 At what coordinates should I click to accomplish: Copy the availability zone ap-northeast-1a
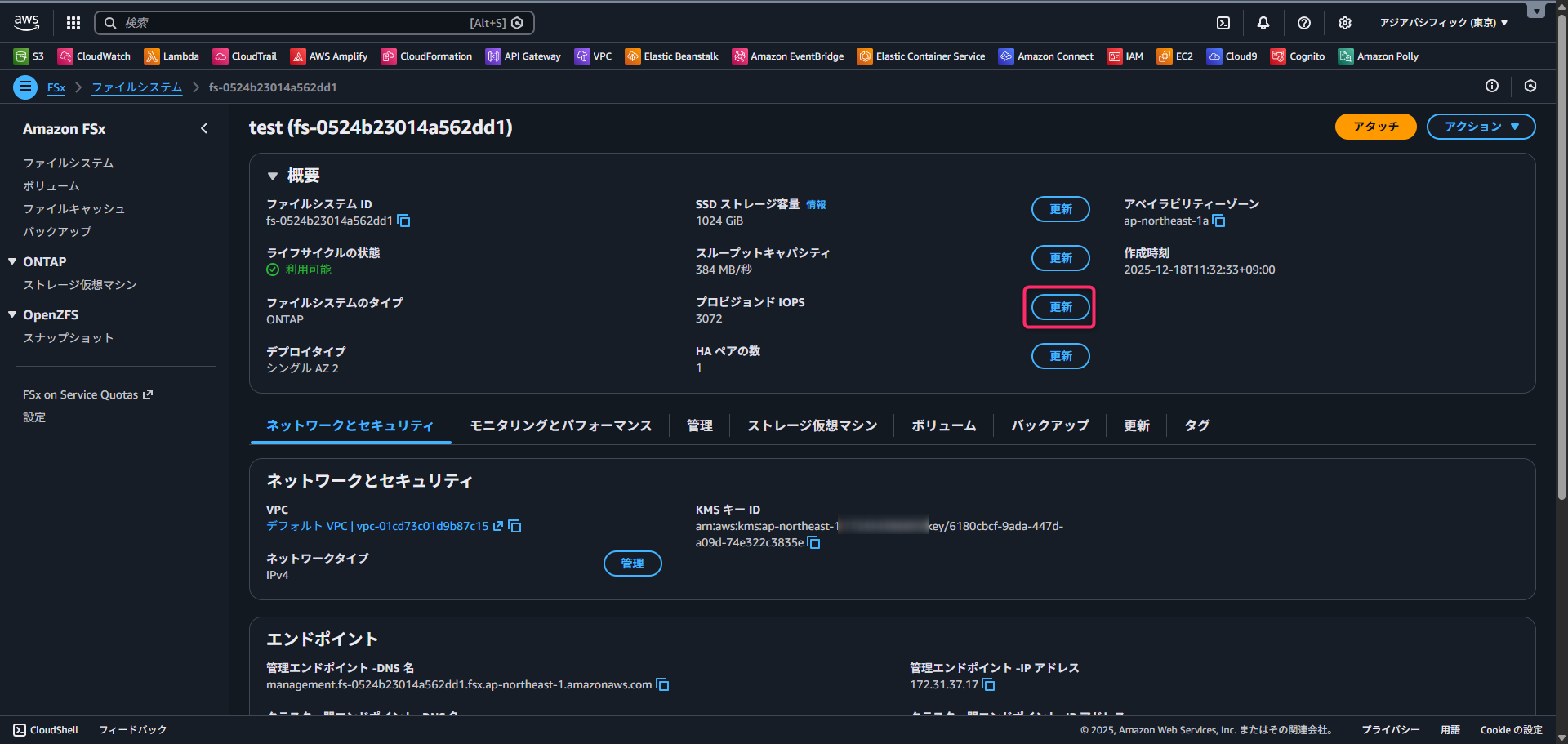tap(1219, 221)
